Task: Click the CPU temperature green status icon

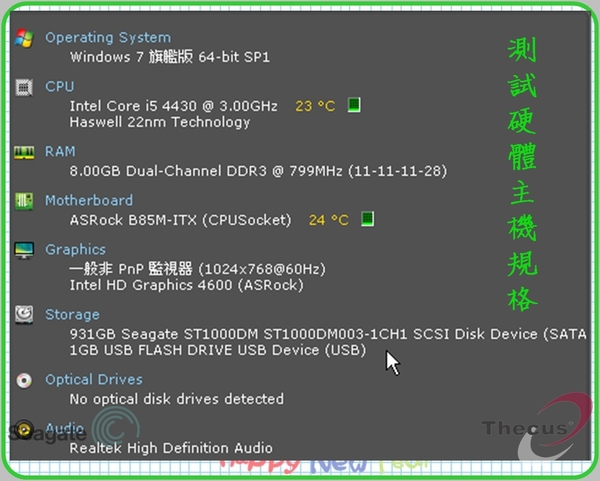Action: point(354,105)
